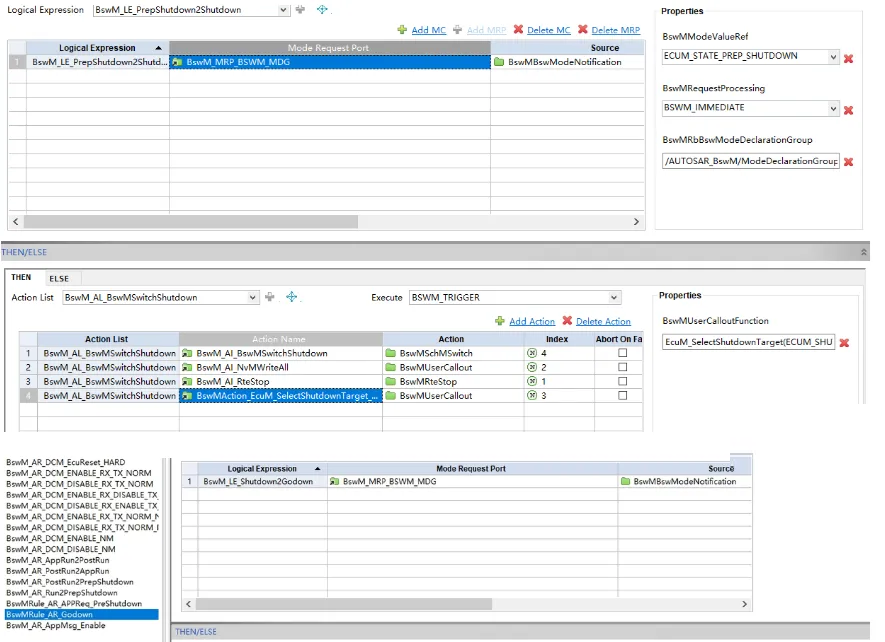Click the Add MC link
Viewport: 885px width, 642px height.
point(428,30)
